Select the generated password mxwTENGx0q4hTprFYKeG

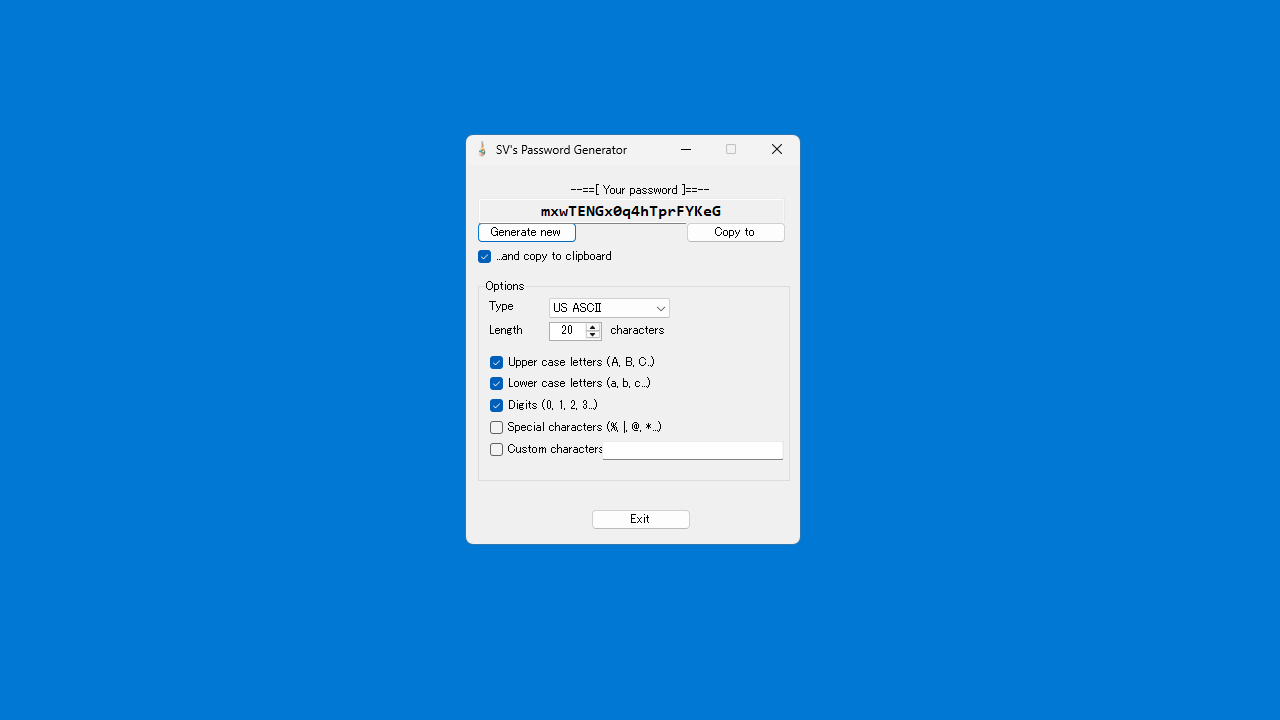pyautogui.click(x=630, y=211)
